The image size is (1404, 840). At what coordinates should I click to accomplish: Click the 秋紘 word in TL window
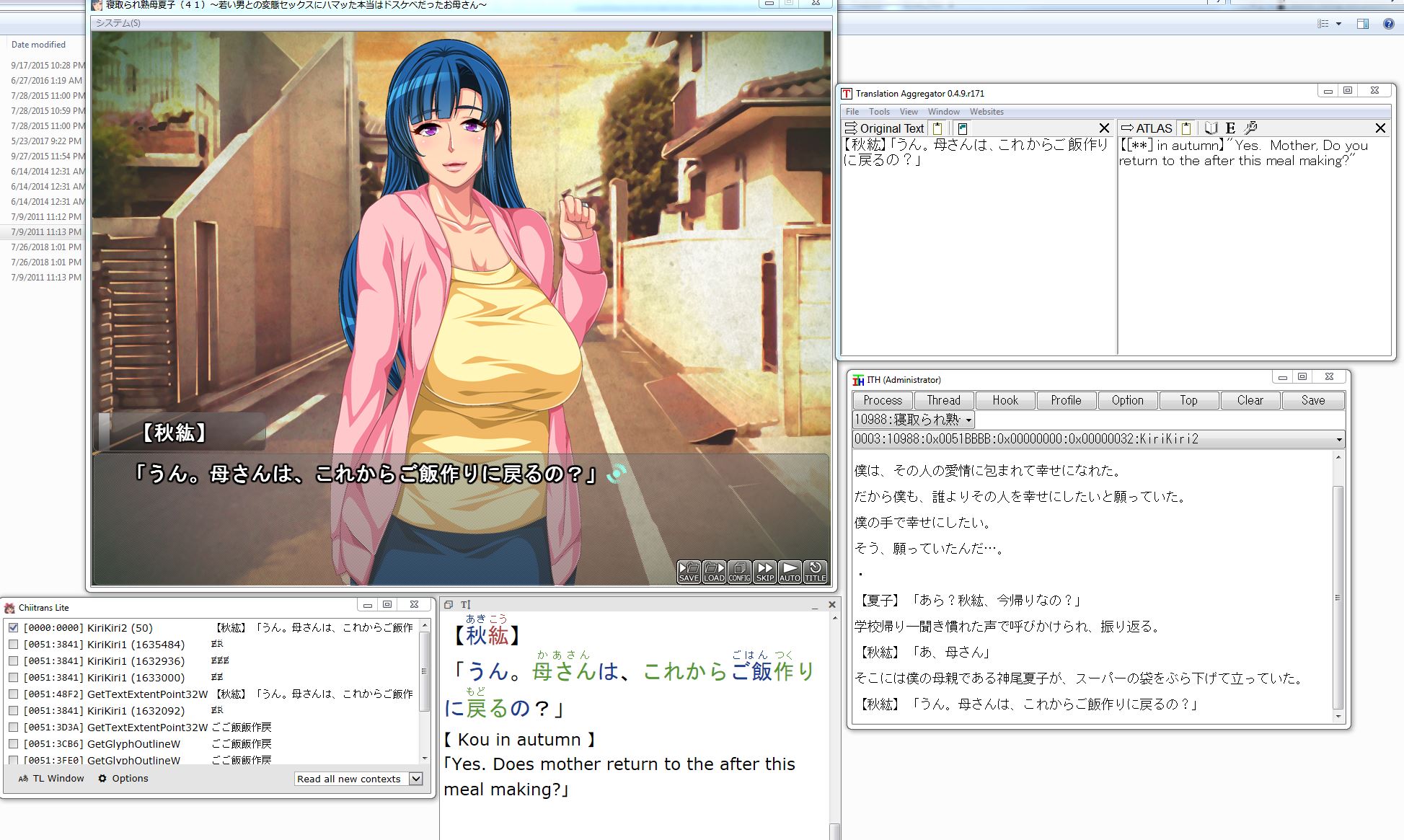(487, 635)
